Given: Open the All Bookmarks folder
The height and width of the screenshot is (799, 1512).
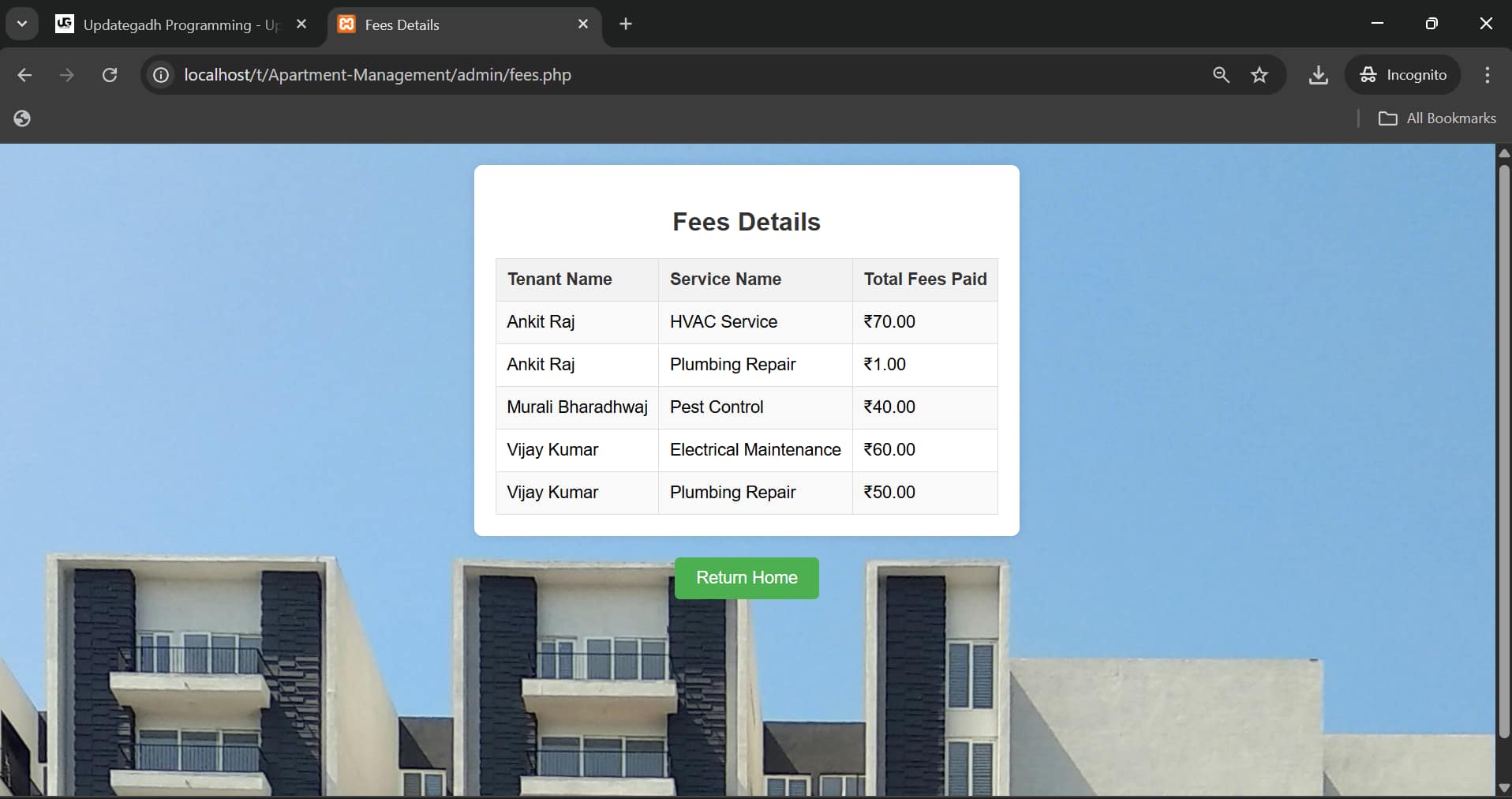Looking at the screenshot, I should click(1437, 118).
